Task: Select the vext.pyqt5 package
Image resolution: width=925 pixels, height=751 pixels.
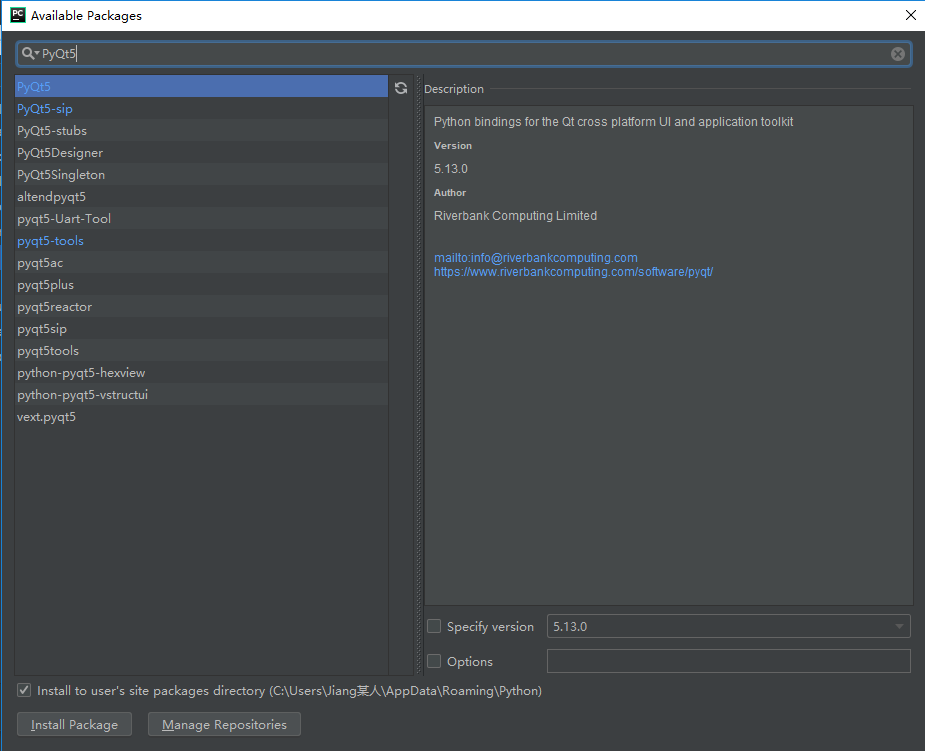Action: 201,417
